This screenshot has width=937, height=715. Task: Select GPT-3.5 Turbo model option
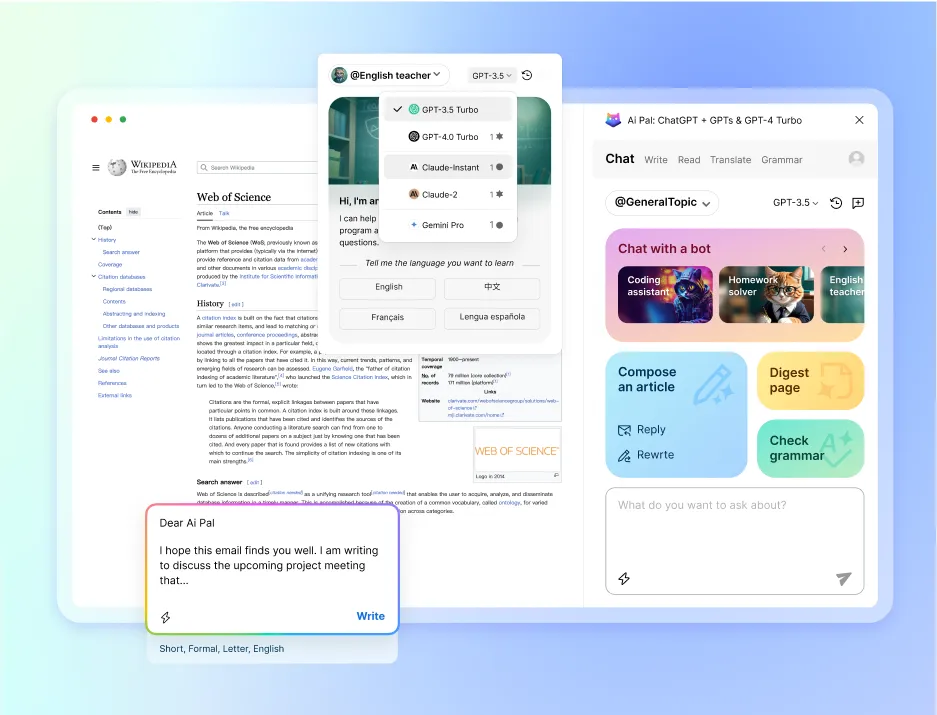point(448,110)
